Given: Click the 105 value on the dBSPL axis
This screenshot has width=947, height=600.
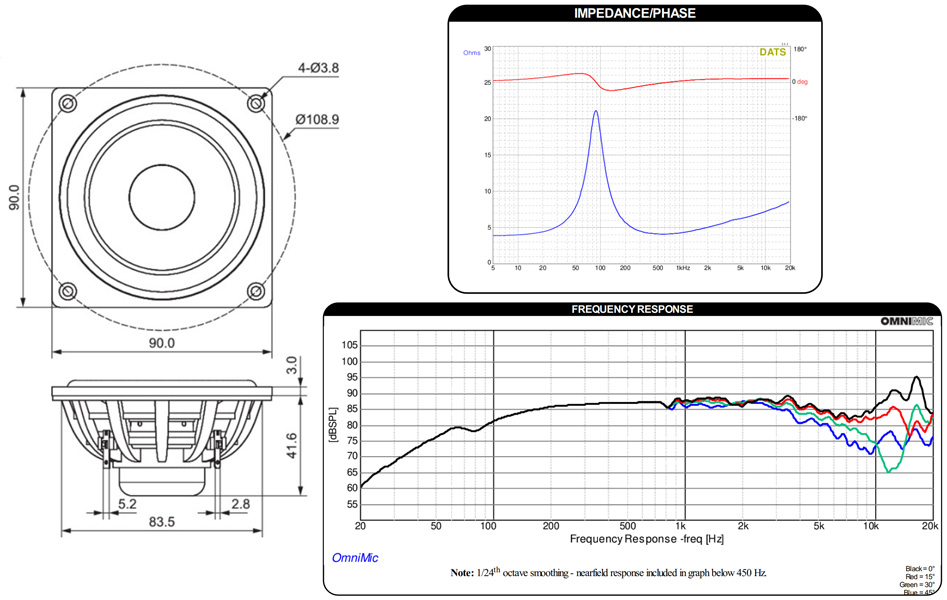Looking at the screenshot, I should [x=350, y=346].
